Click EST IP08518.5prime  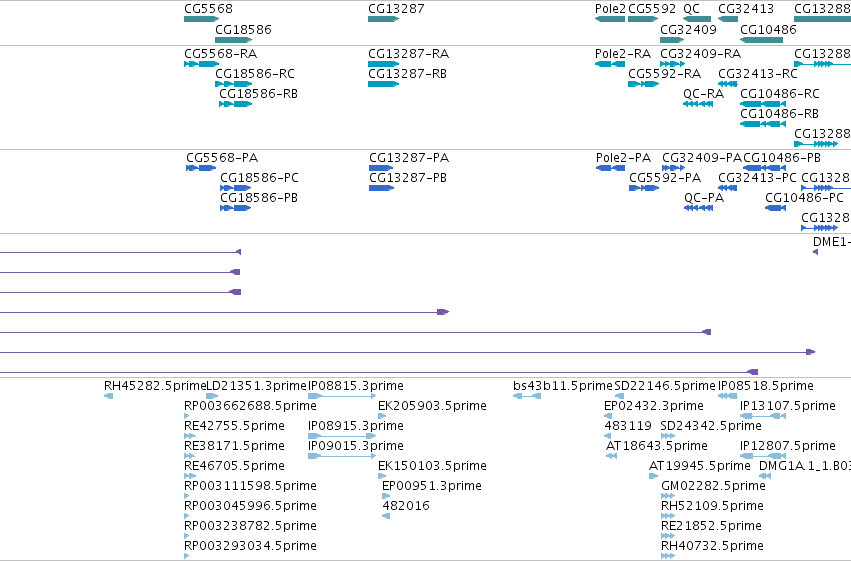coord(728,396)
